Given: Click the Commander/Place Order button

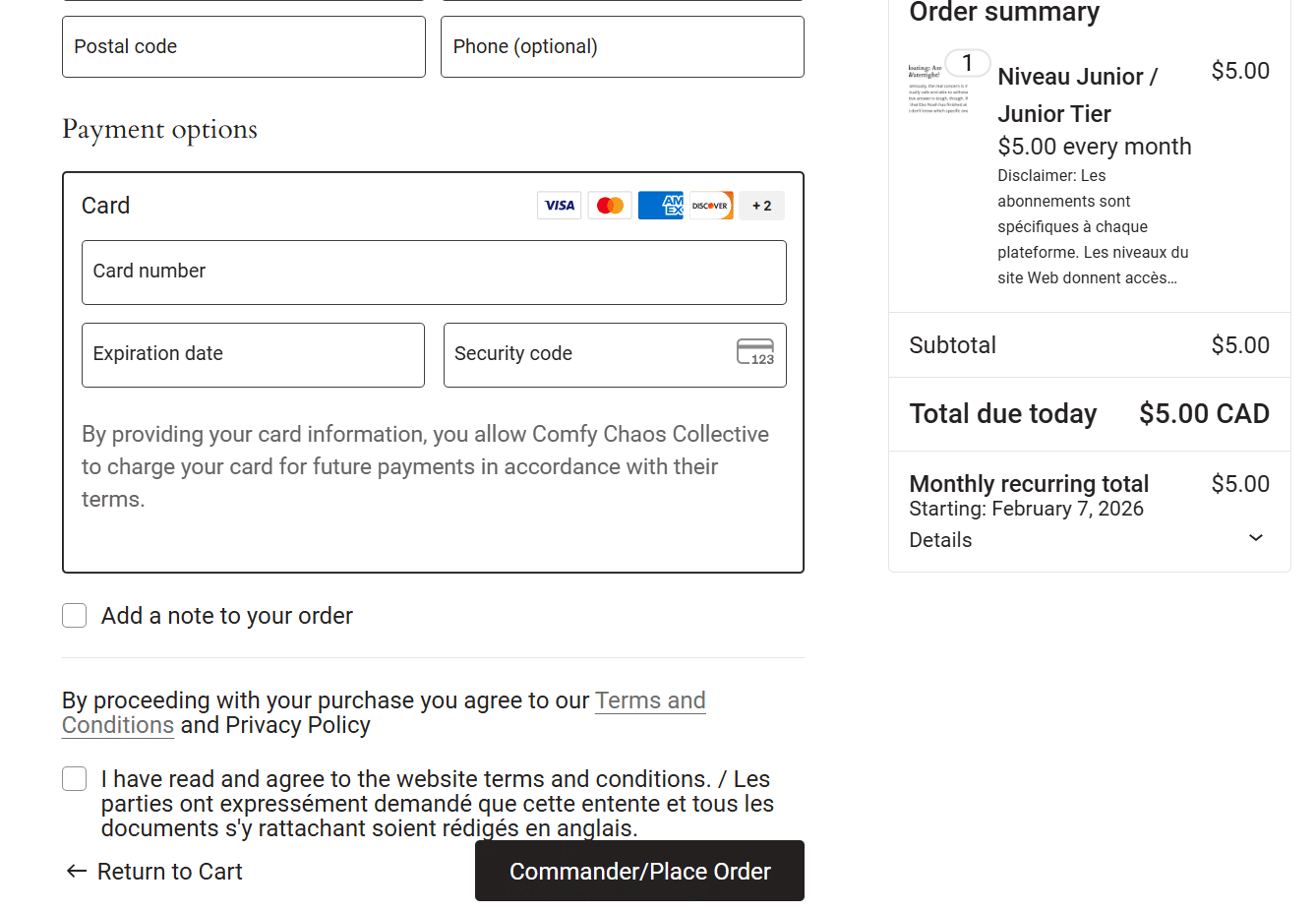Looking at the screenshot, I should point(639,871).
